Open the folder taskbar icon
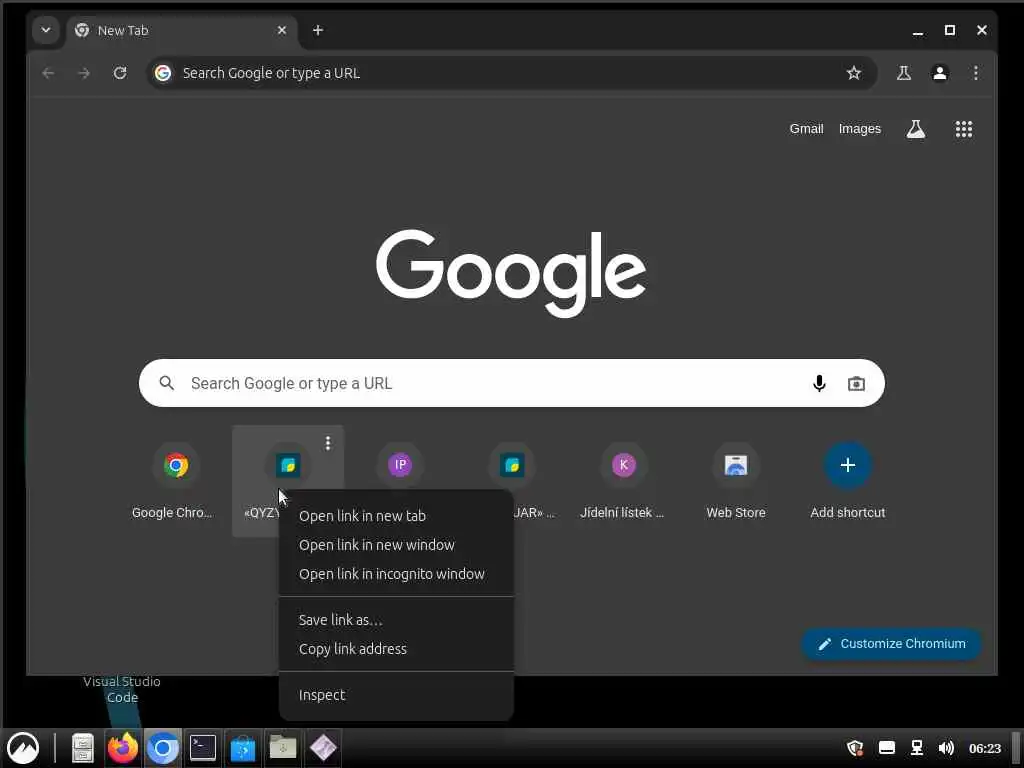1024x768 pixels. pos(283,748)
